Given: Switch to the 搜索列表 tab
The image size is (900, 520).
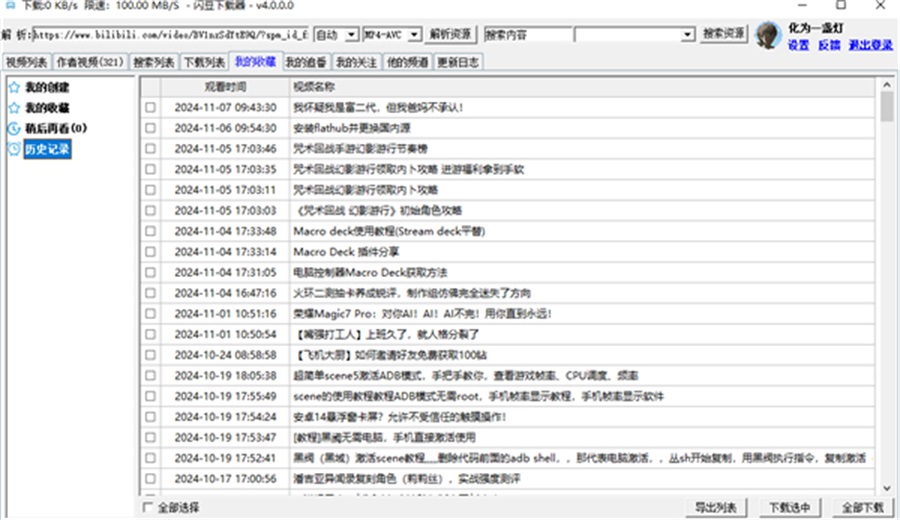Looking at the screenshot, I should pyautogui.click(x=153, y=62).
